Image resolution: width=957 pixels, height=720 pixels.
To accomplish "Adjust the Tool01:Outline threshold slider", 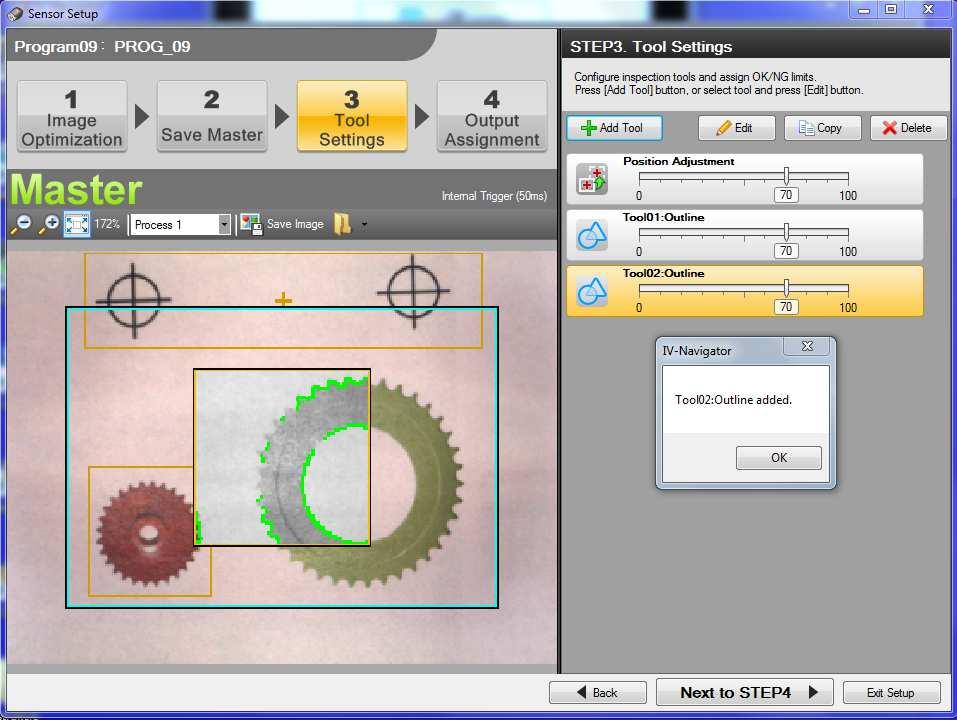I will click(x=786, y=232).
